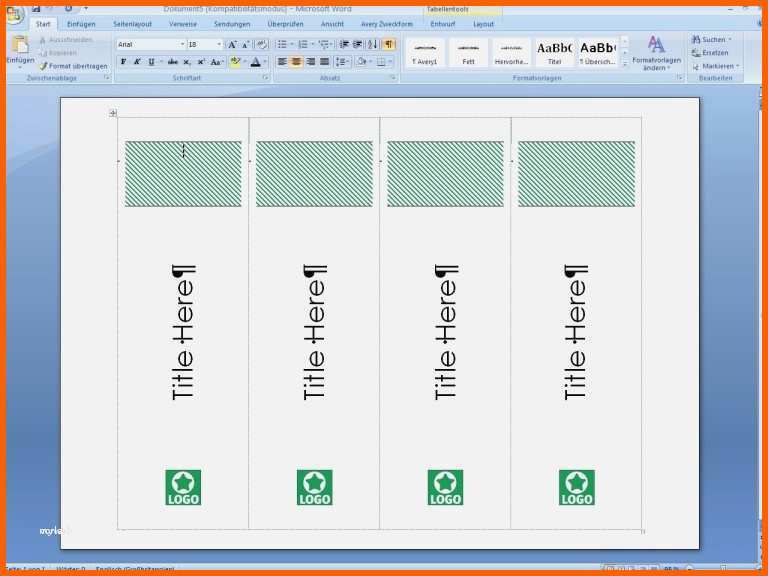
Task: Click the Einfügen paste icon
Action: [19, 47]
